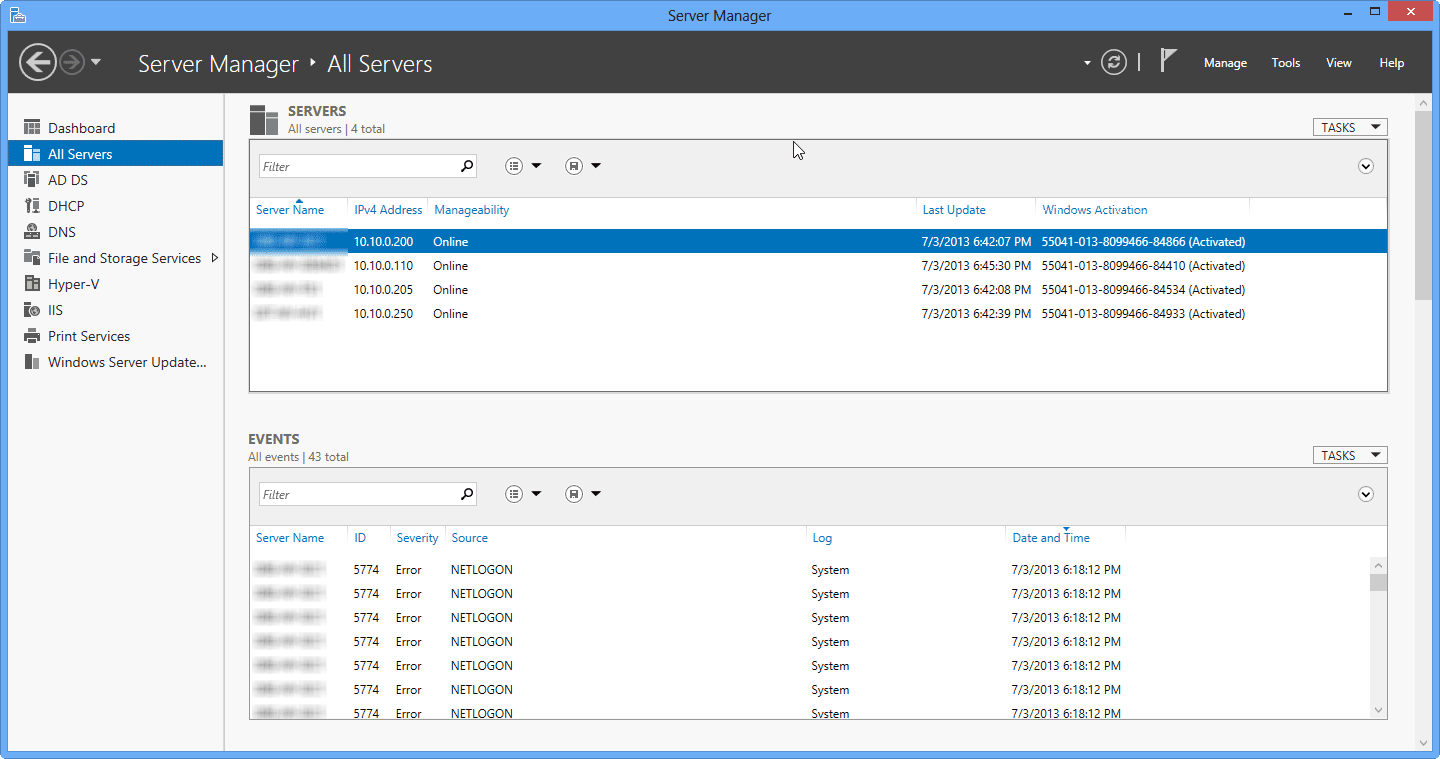Click the Events filter text box
The image size is (1440, 759).
pos(358,495)
